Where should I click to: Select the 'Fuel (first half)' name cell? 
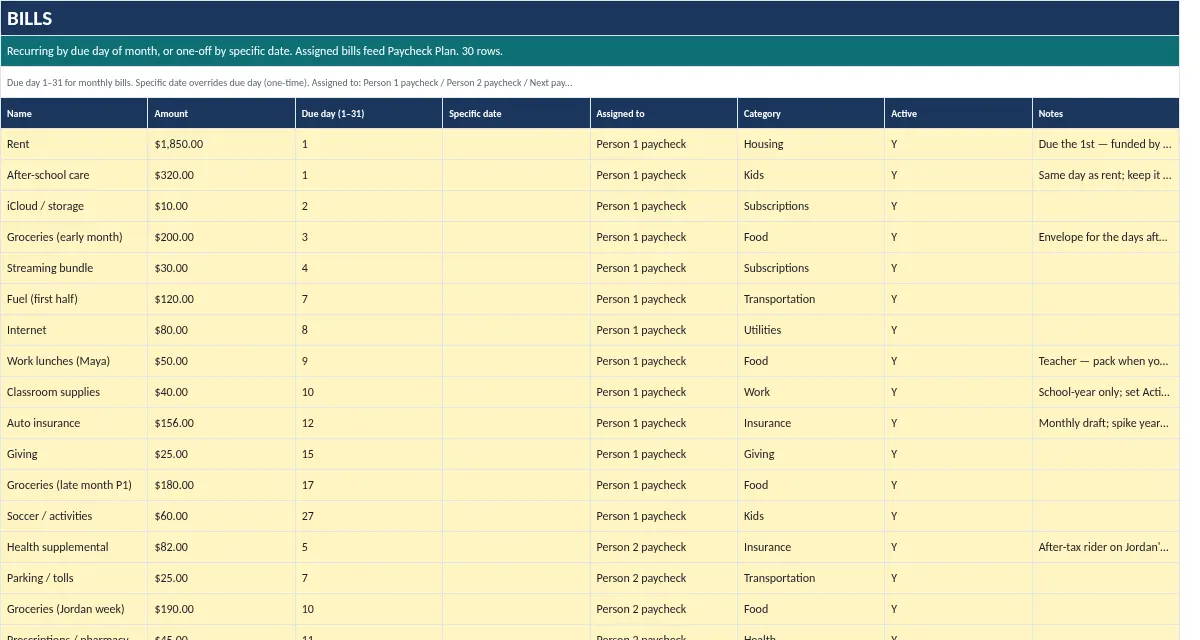point(74,299)
